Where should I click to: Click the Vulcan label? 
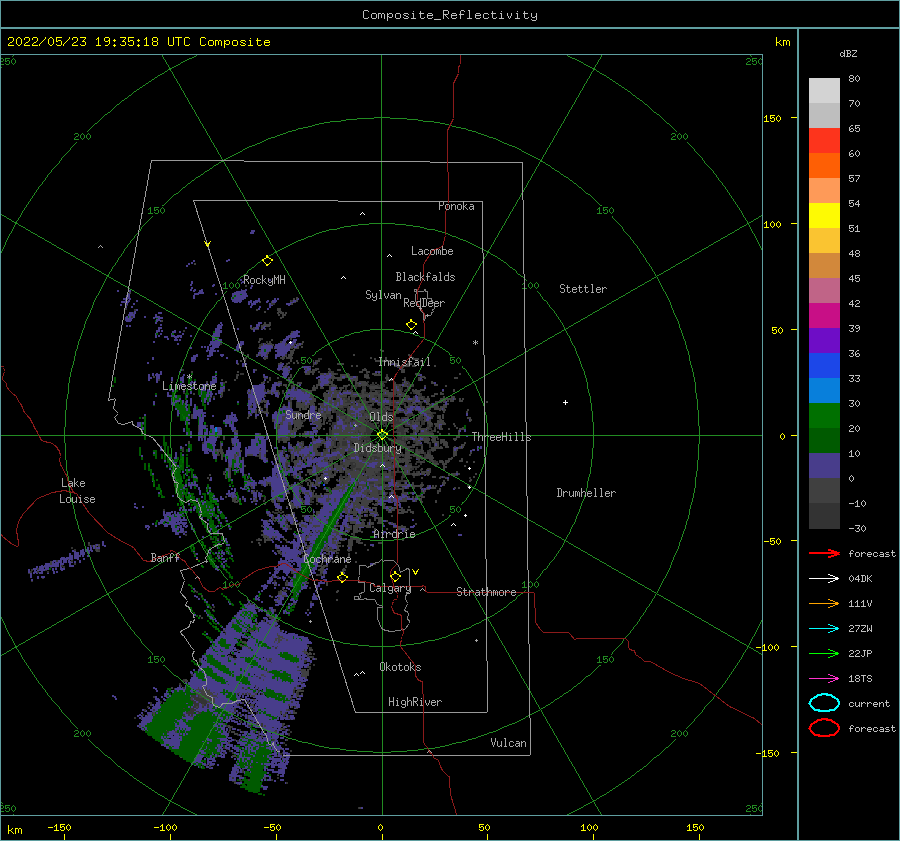click(x=509, y=743)
